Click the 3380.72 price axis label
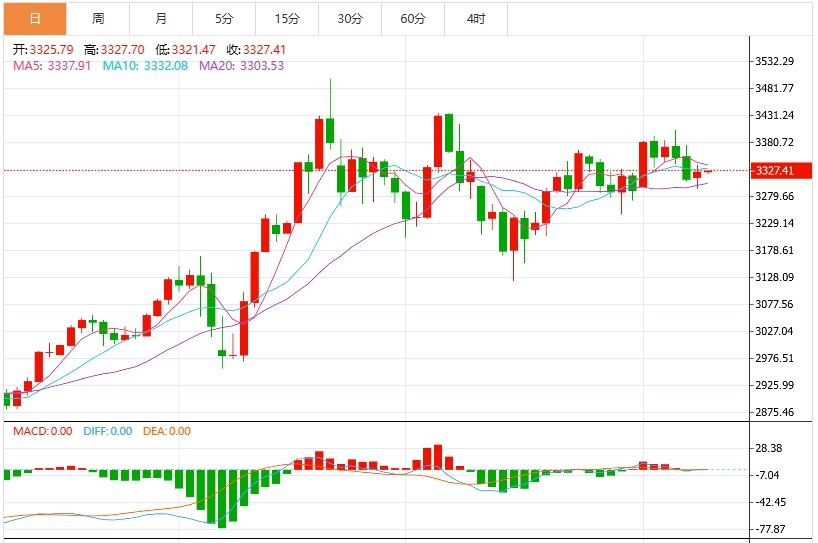 775,142
